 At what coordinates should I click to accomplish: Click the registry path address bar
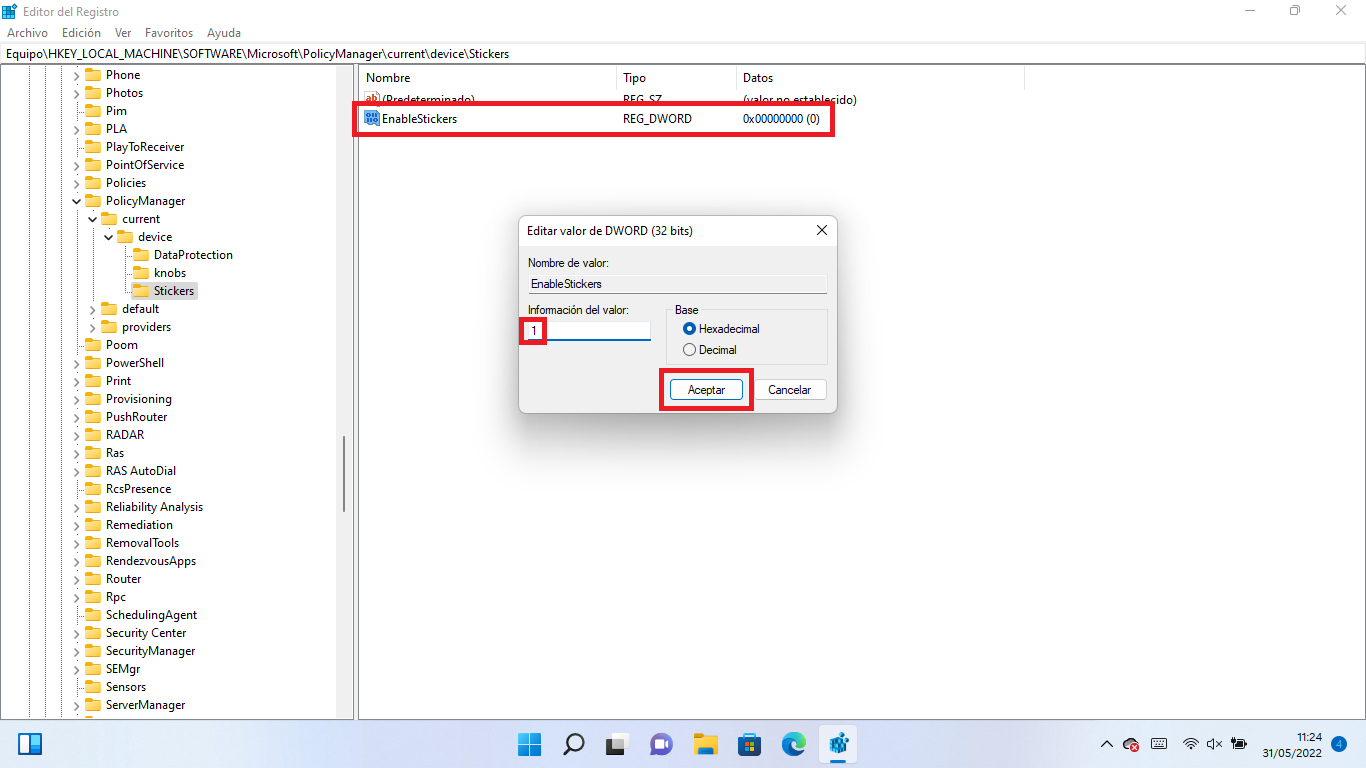[x=683, y=54]
